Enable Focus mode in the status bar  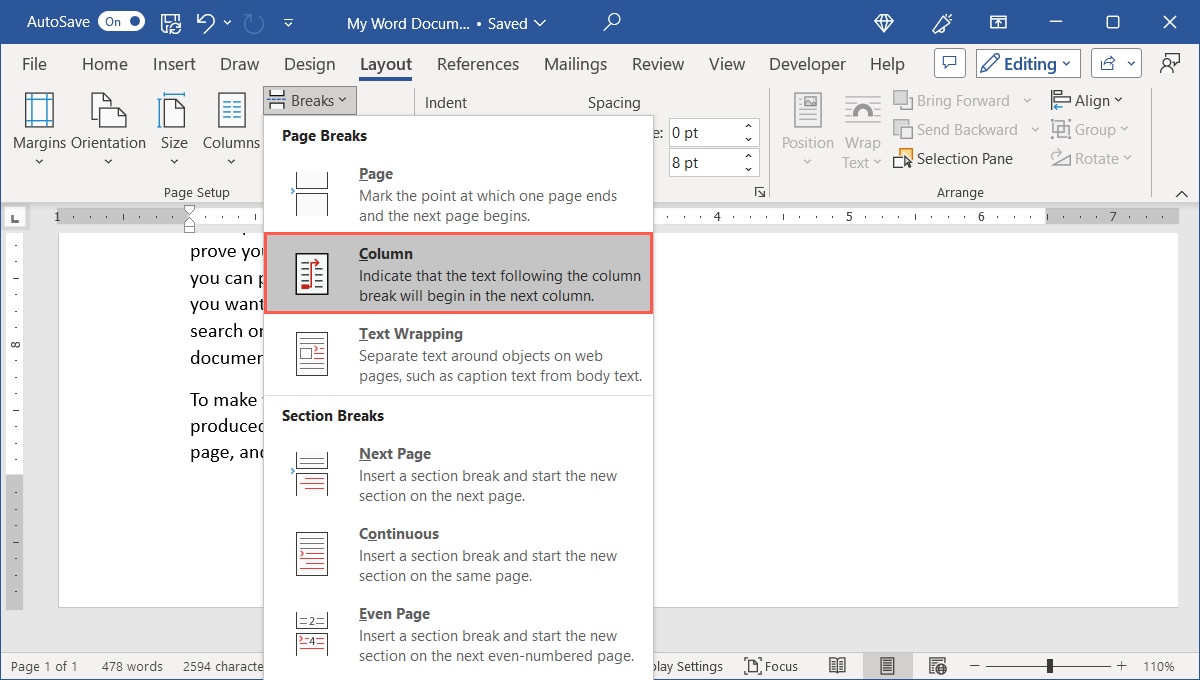[771, 665]
